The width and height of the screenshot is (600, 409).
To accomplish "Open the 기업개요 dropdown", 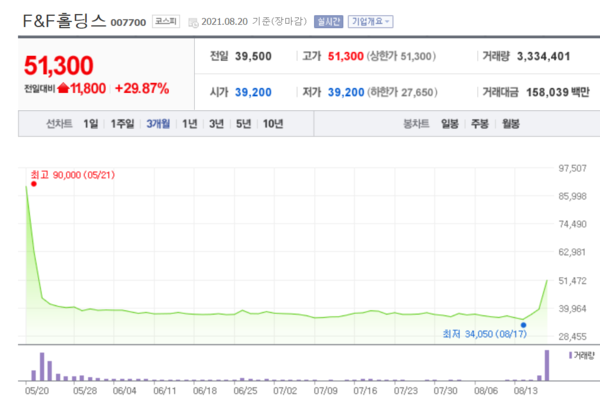I will coord(370,21).
